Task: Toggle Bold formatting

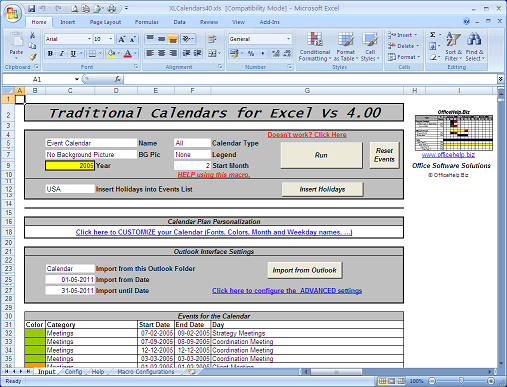Action: pyautogui.click(x=50, y=53)
